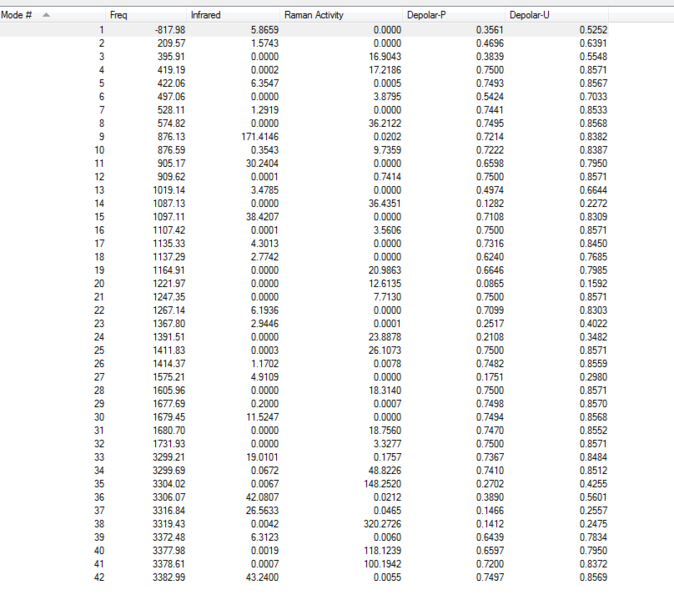
Task: Click Raman activity value 26.1073
Action: (385, 350)
